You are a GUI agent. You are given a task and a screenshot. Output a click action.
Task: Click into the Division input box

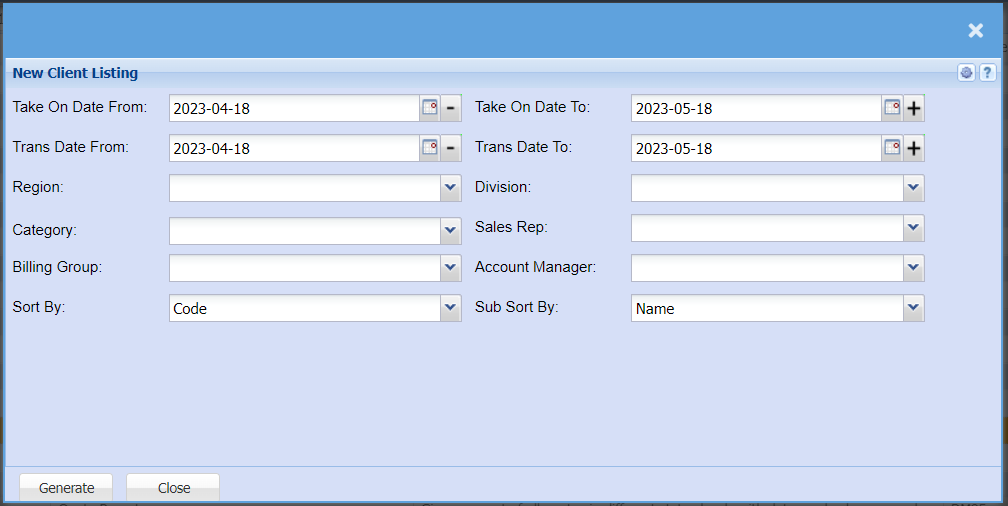coord(768,188)
